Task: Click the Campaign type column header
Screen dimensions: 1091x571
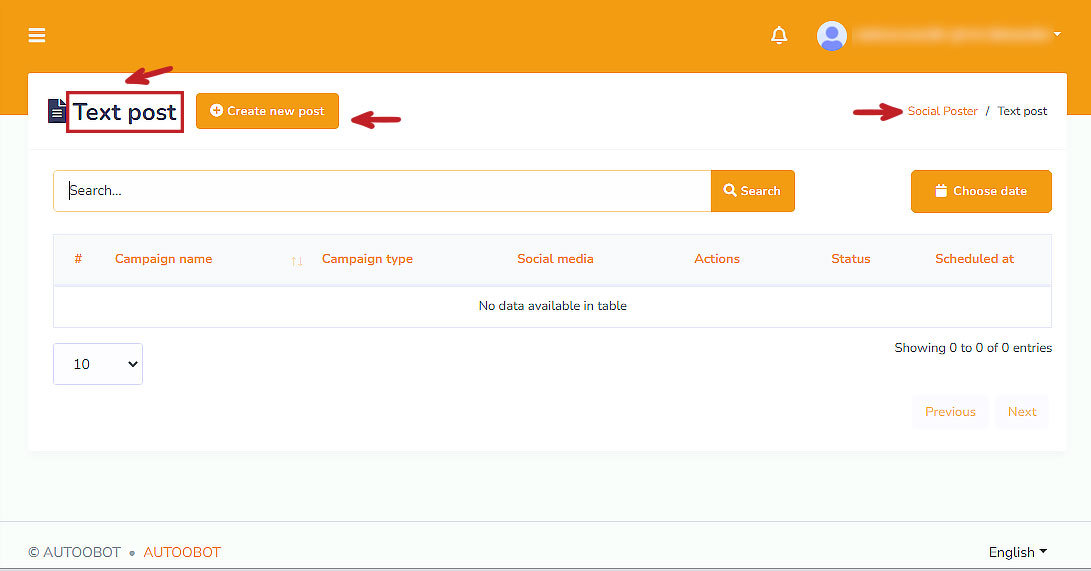Action: 367,259
